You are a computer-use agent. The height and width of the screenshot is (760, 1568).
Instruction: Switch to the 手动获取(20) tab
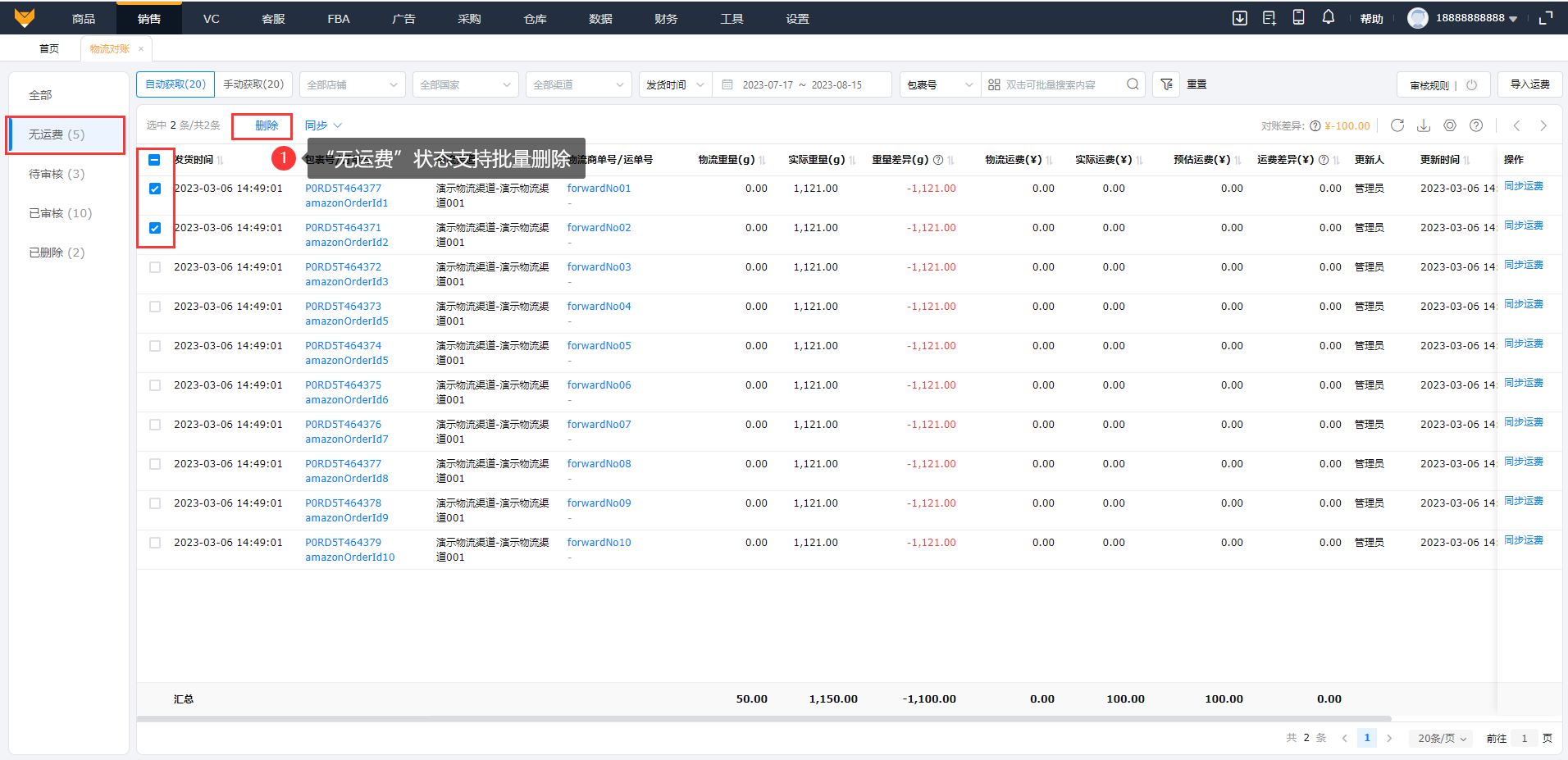tap(253, 84)
